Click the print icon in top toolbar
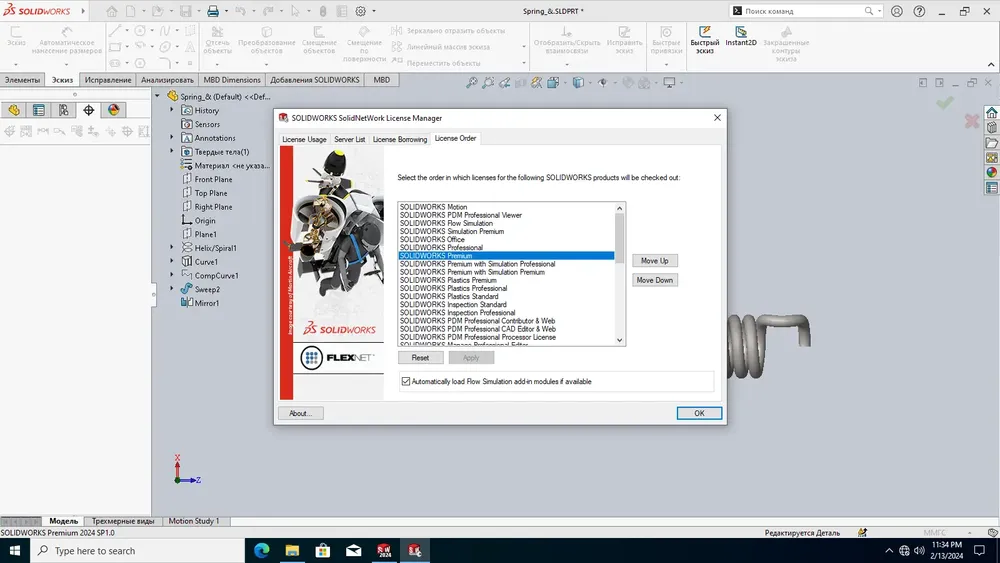This screenshot has height=563, width=1000. pos(213,11)
